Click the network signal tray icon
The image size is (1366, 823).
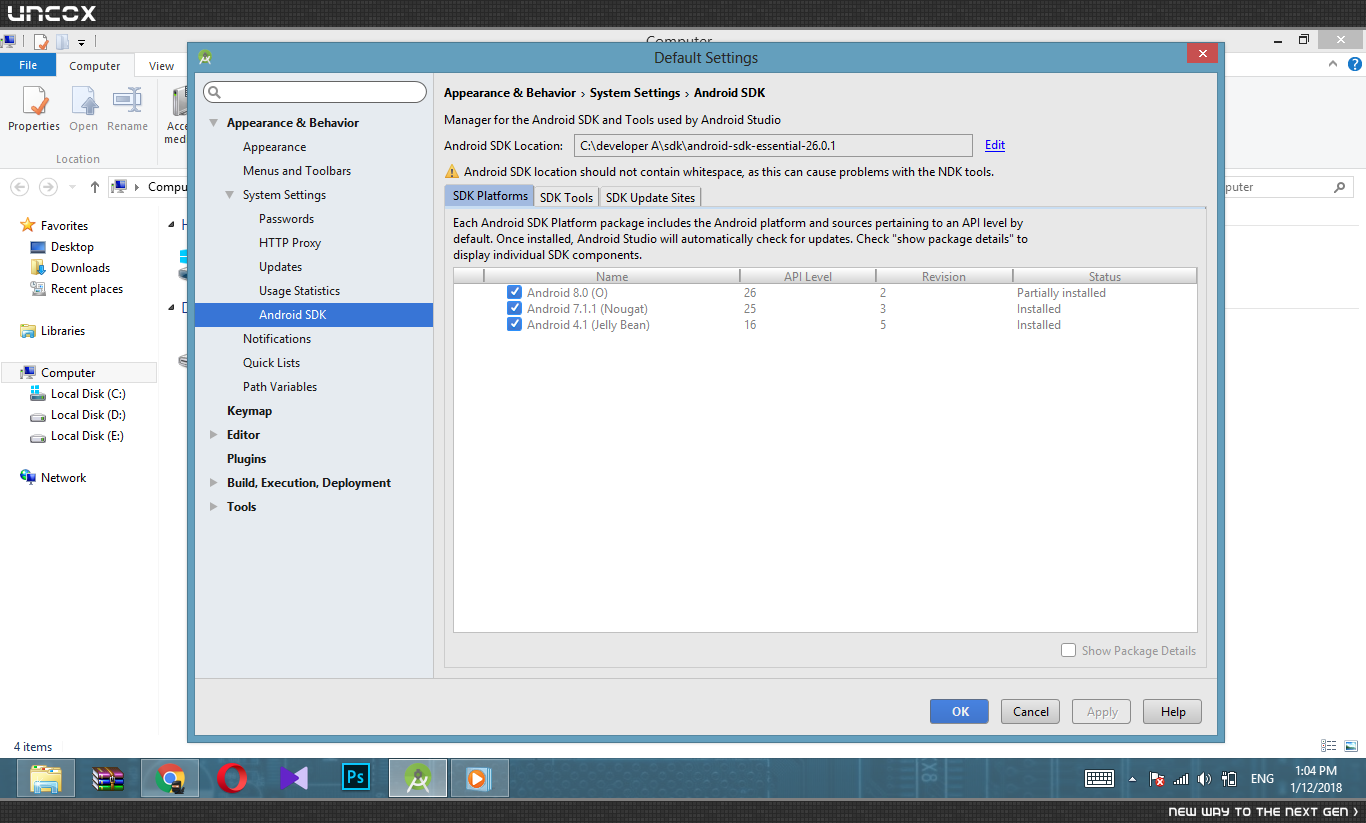pos(1181,779)
